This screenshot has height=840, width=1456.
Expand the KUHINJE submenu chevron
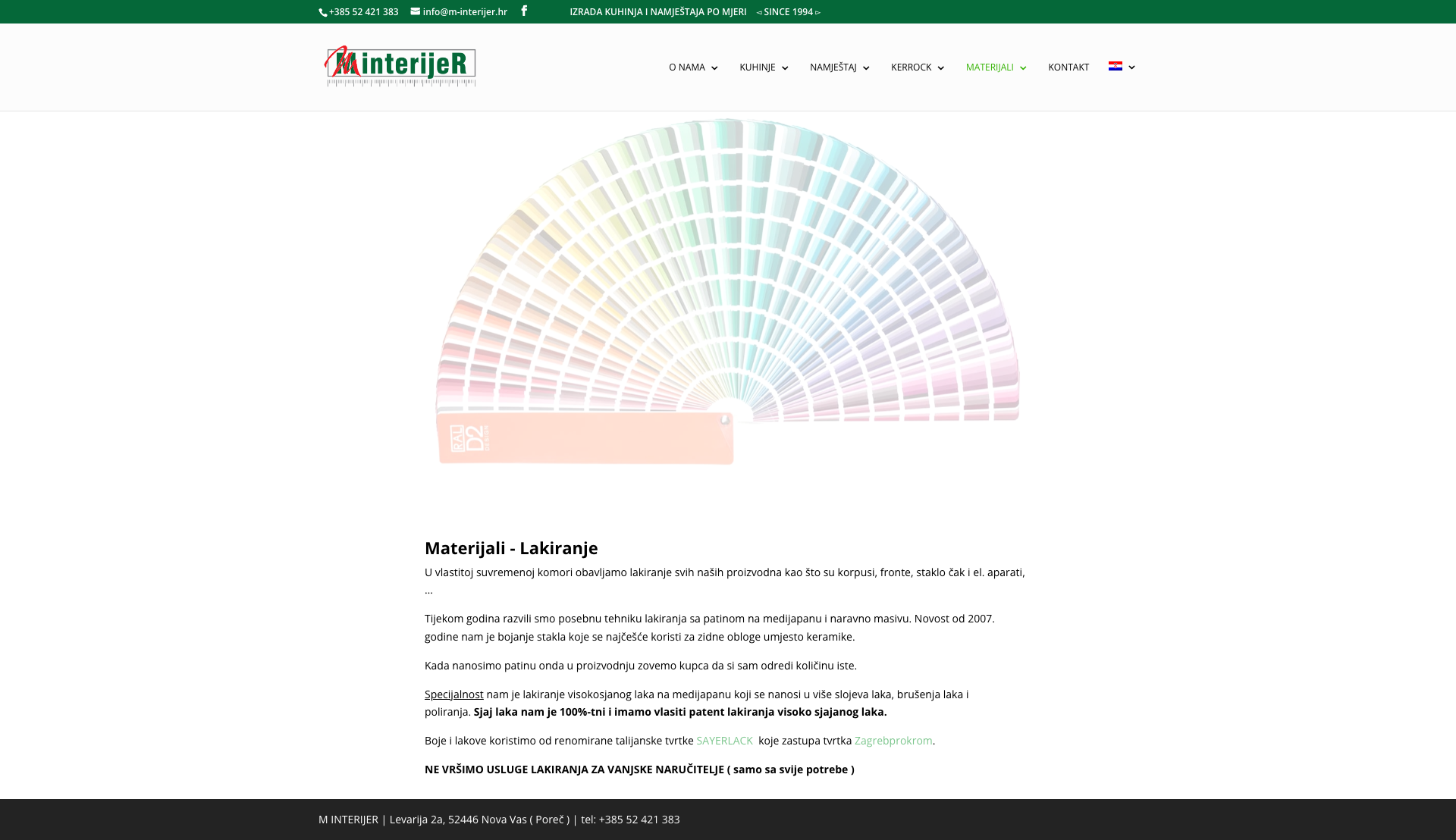click(x=785, y=68)
